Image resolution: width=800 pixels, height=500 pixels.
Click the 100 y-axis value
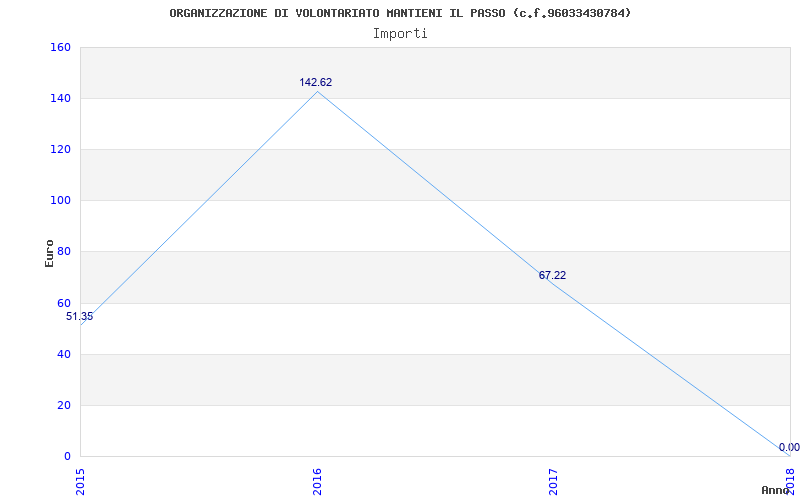pos(60,201)
